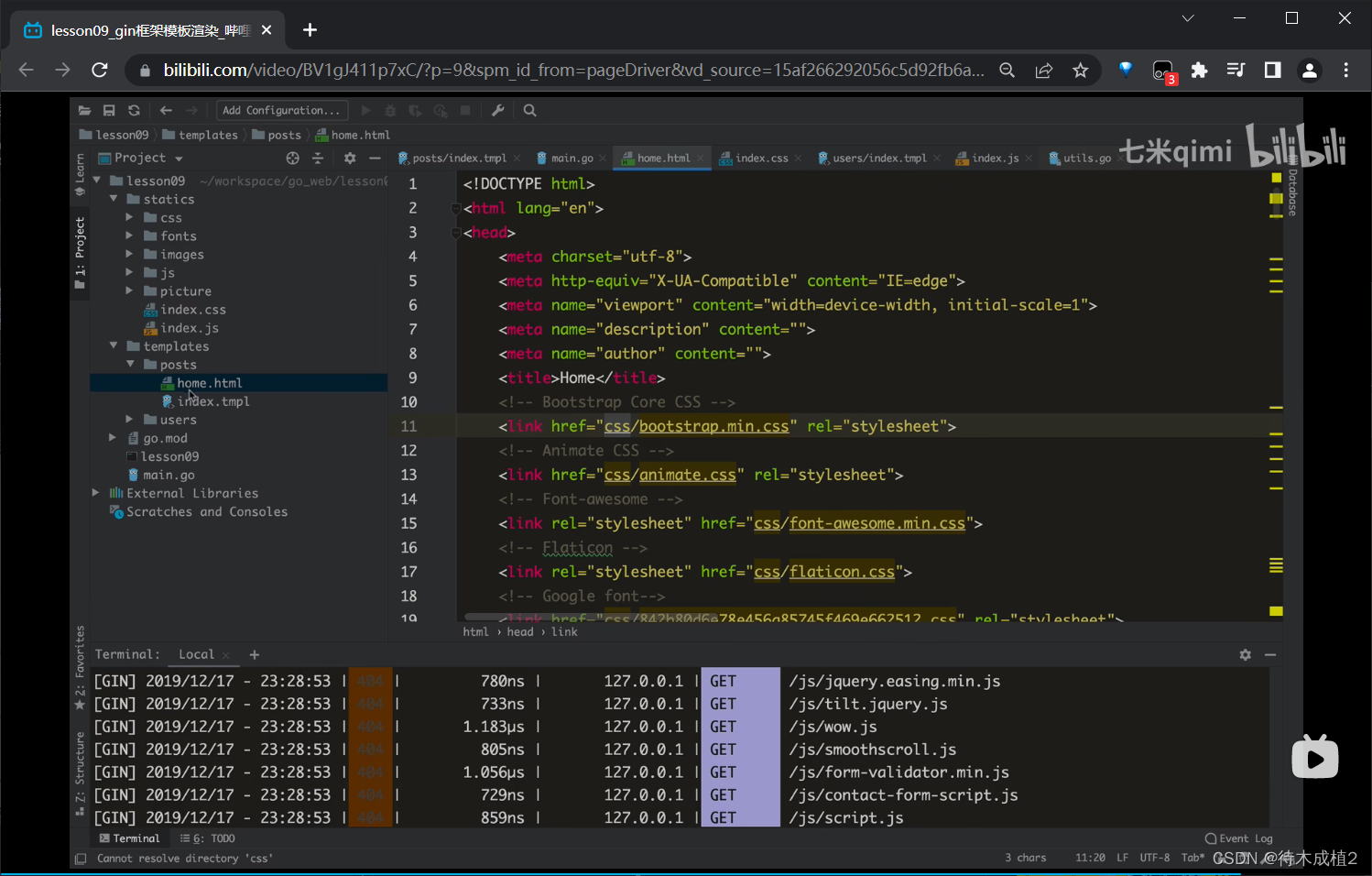Open the share page icon
The image size is (1372, 876).
(x=1044, y=71)
